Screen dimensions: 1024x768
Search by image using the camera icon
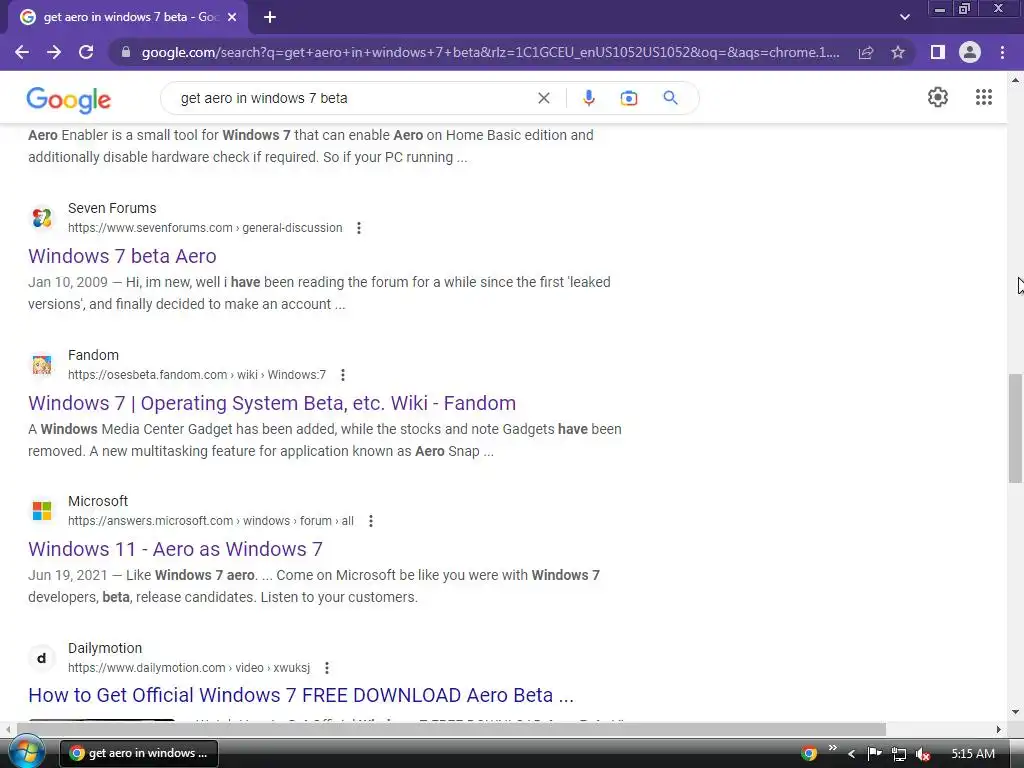pos(628,98)
